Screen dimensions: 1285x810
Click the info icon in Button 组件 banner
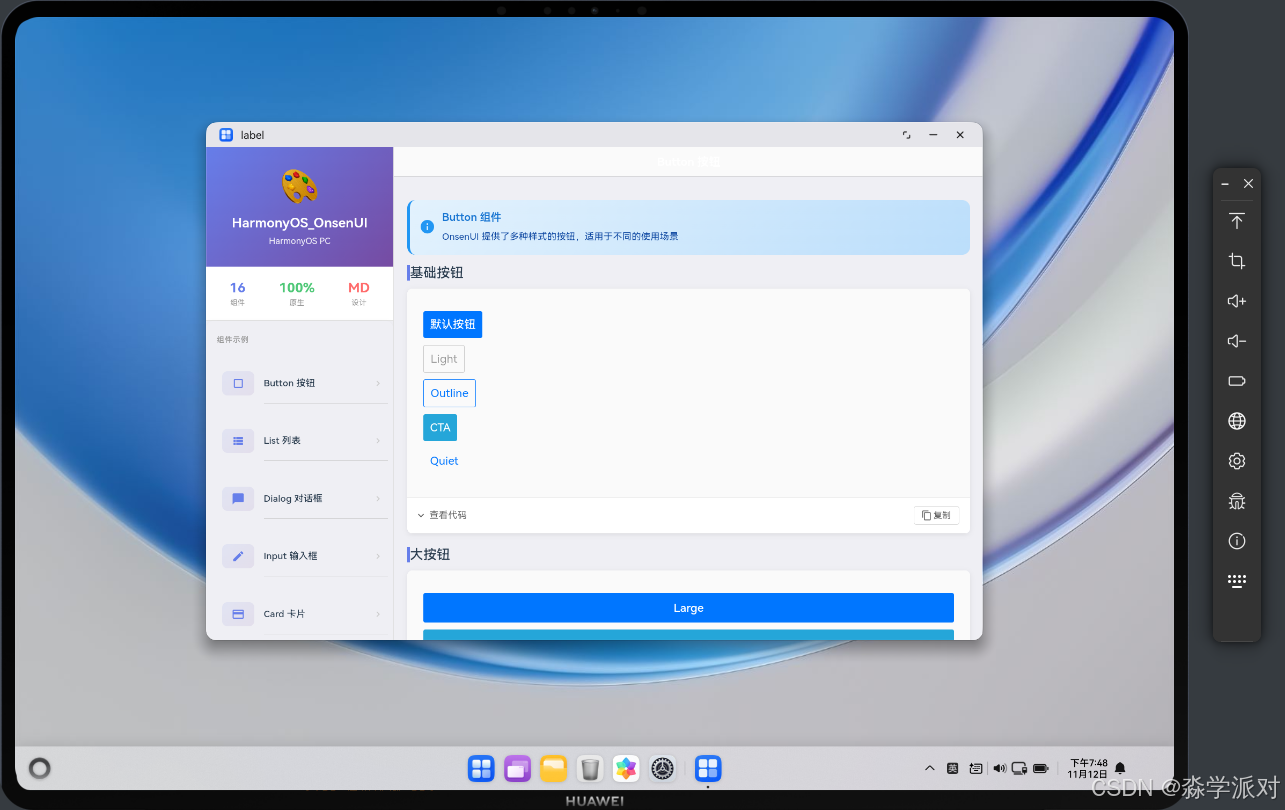click(x=427, y=227)
